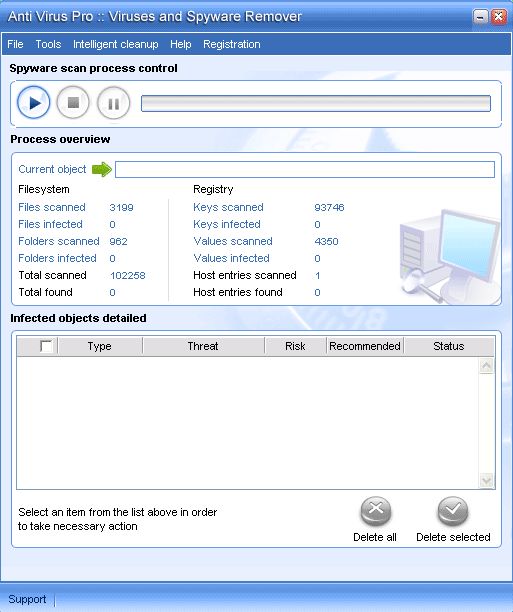Pause the running scan

pos(113,103)
